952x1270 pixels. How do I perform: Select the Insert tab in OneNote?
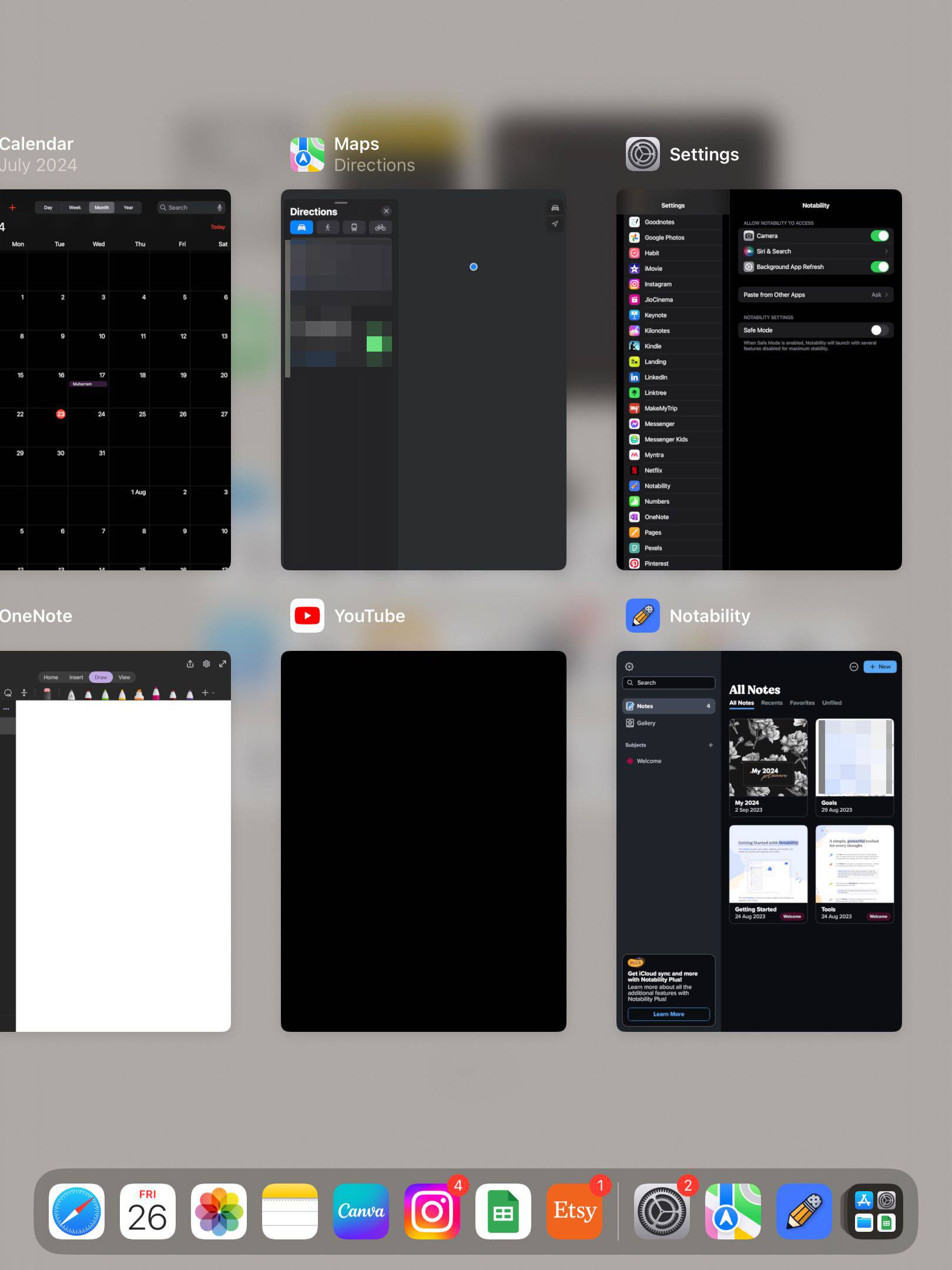coord(76,677)
